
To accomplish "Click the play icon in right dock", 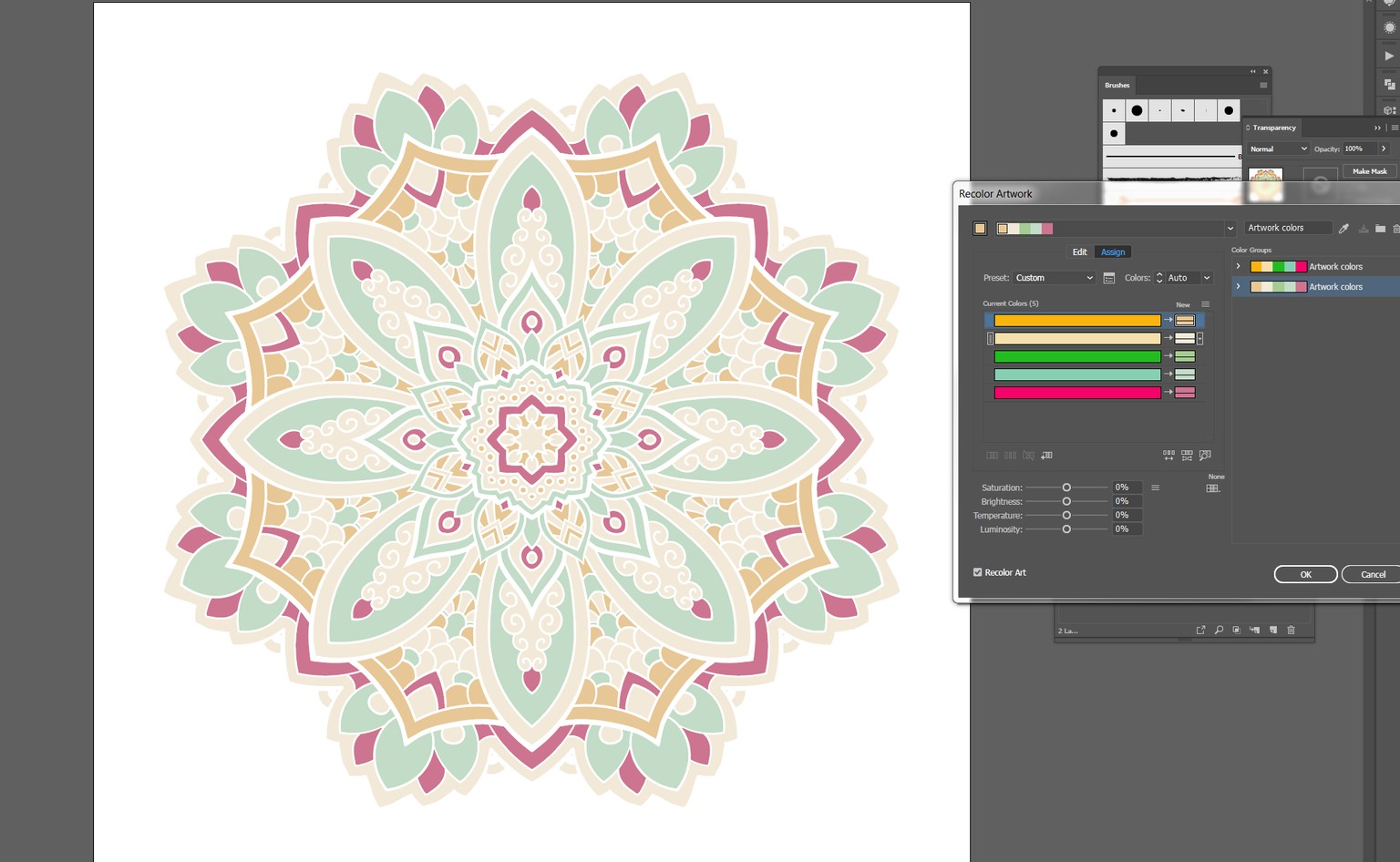I will tap(1389, 56).
